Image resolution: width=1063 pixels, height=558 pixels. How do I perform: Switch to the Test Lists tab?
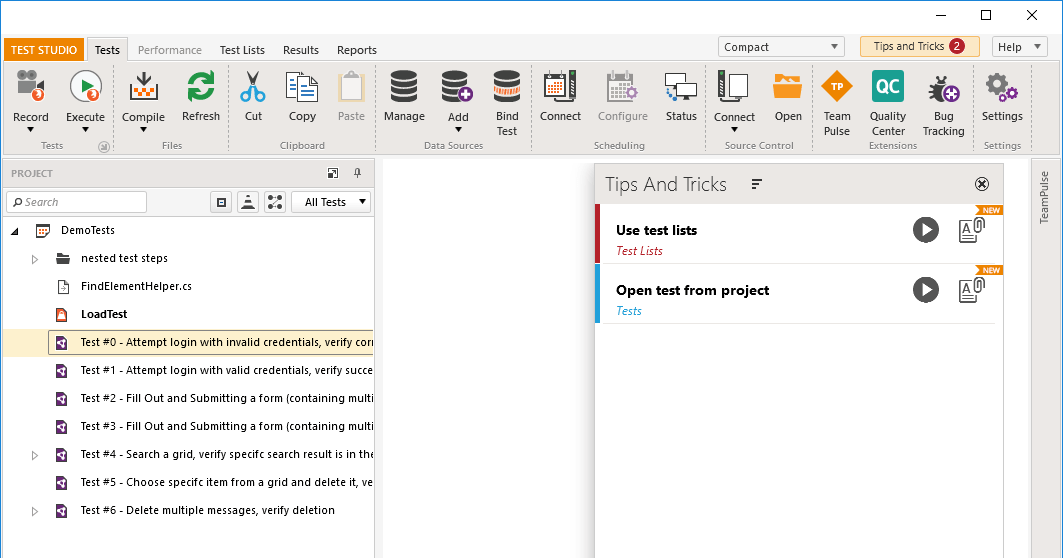[x=242, y=50]
